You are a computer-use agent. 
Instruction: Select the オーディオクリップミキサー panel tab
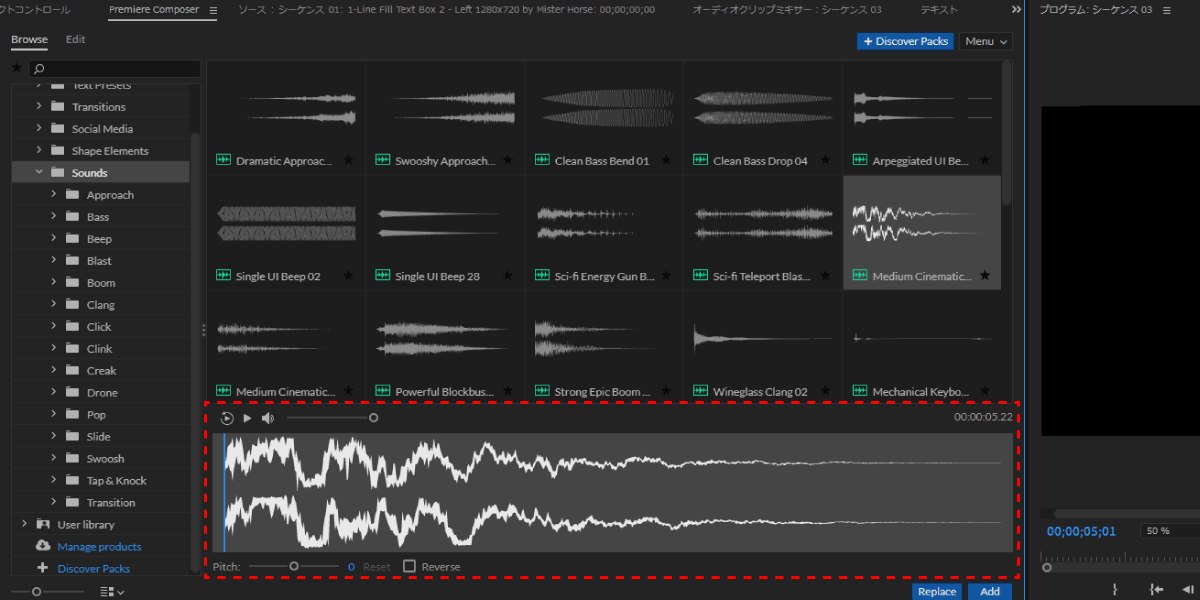[x=787, y=10]
